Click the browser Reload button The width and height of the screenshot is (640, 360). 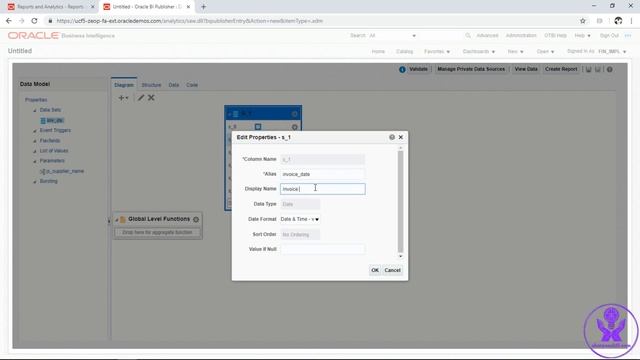click(34, 21)
